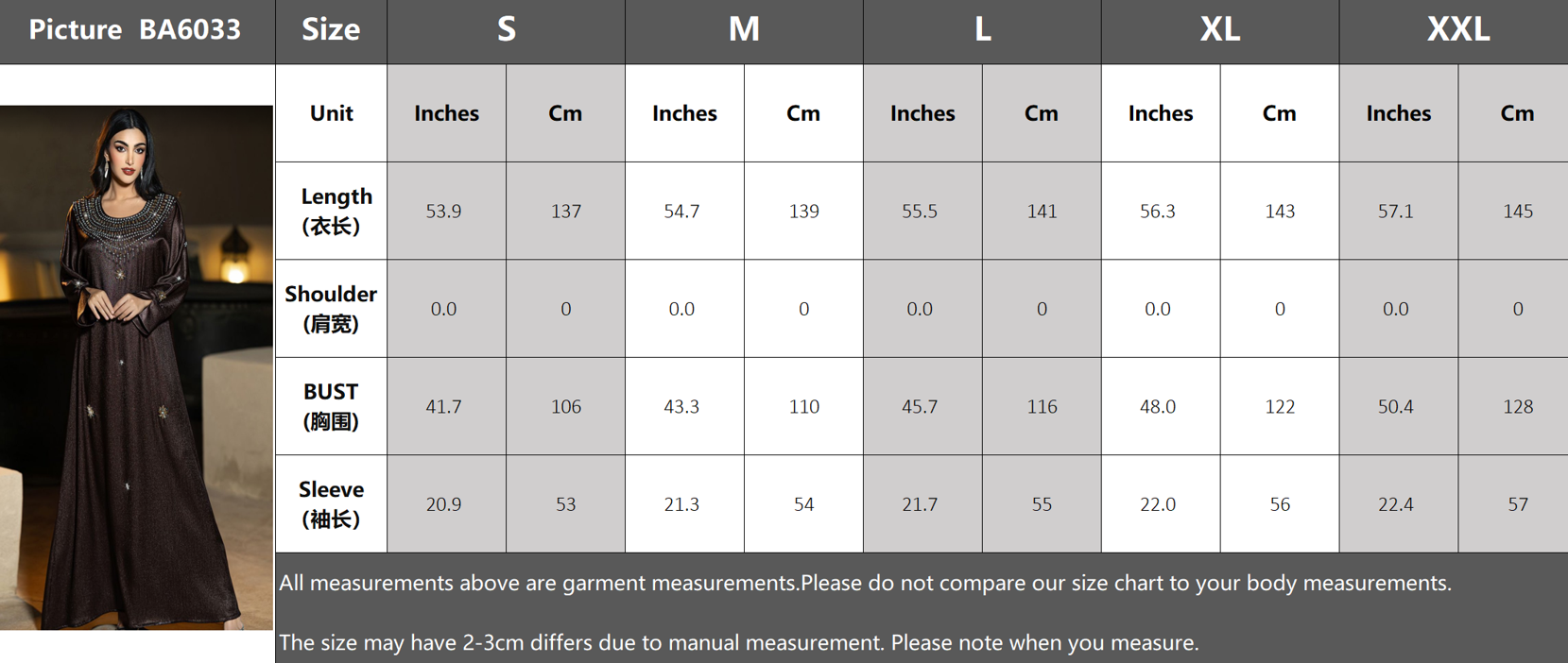Click the 2-3cm manual measurement note
Screen dimensions: 1568x663
pos(739,643)
